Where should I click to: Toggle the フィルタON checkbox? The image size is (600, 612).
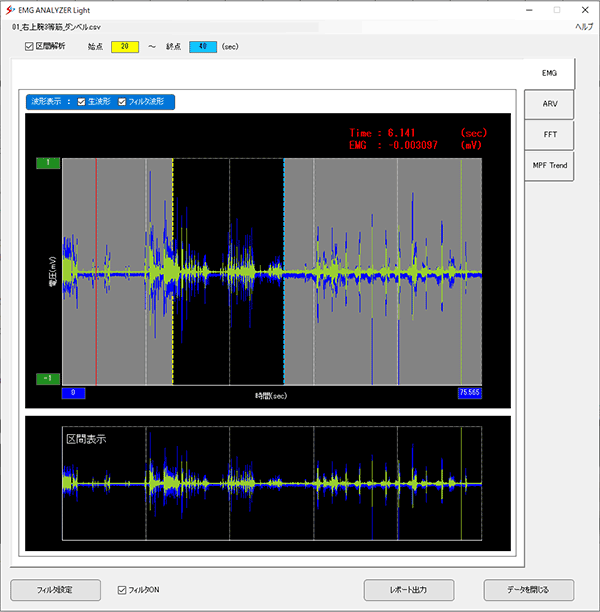122,590
